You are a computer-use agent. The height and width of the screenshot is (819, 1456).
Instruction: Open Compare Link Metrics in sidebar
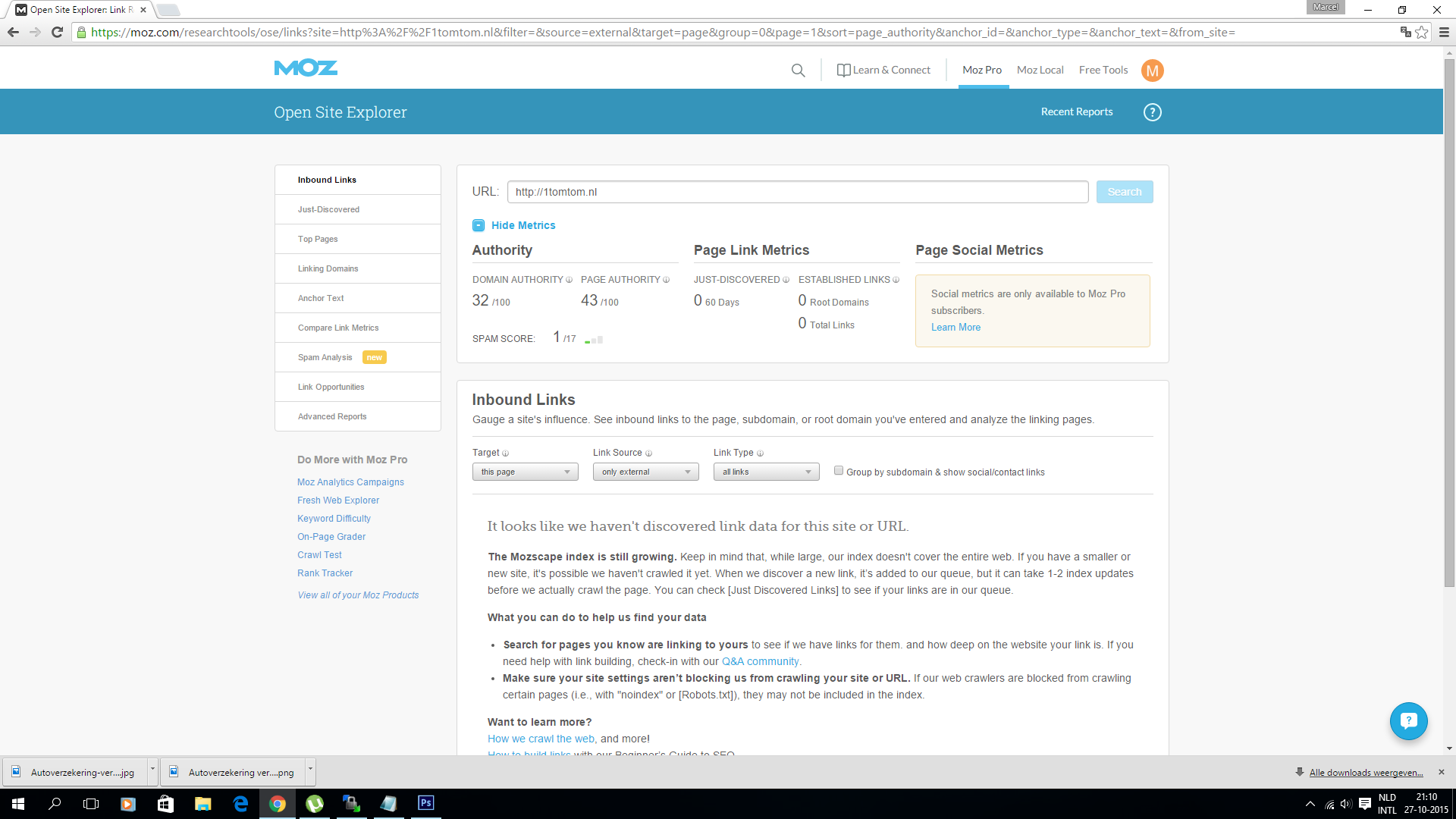click(358, 328)
